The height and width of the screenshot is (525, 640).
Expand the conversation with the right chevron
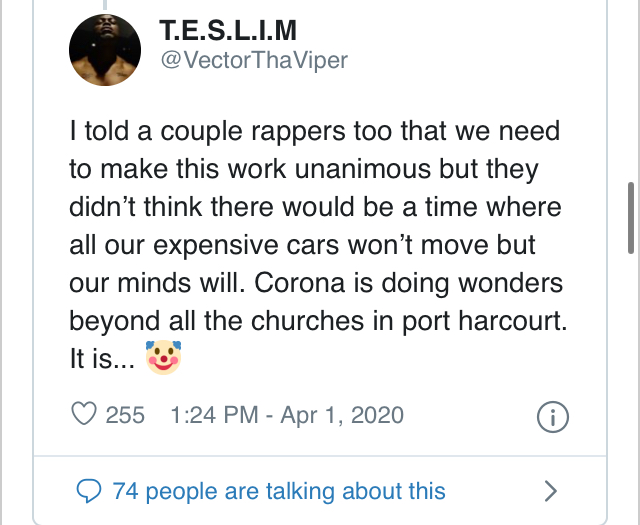pyautogui.click(x=549, y=491)
